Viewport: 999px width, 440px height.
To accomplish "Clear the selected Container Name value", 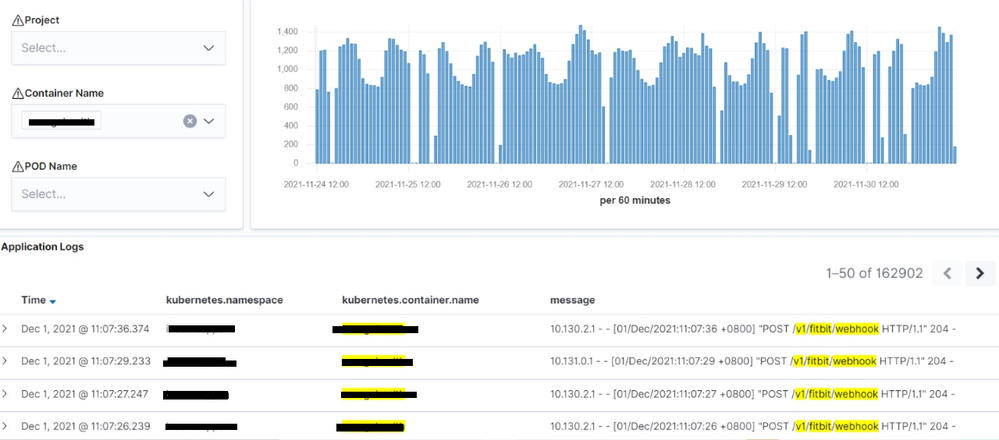I will pos(190,121).
